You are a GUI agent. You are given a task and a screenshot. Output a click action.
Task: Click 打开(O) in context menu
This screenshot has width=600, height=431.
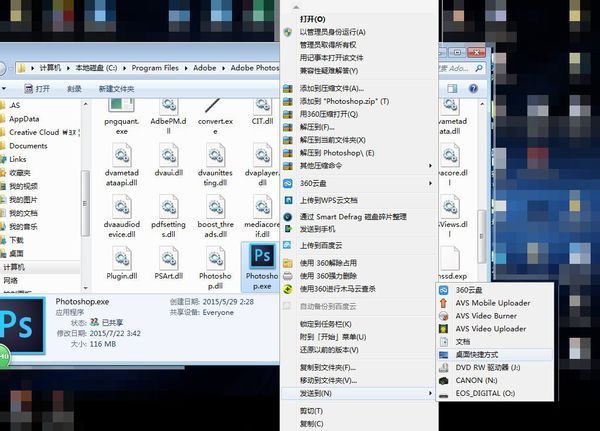359,19
